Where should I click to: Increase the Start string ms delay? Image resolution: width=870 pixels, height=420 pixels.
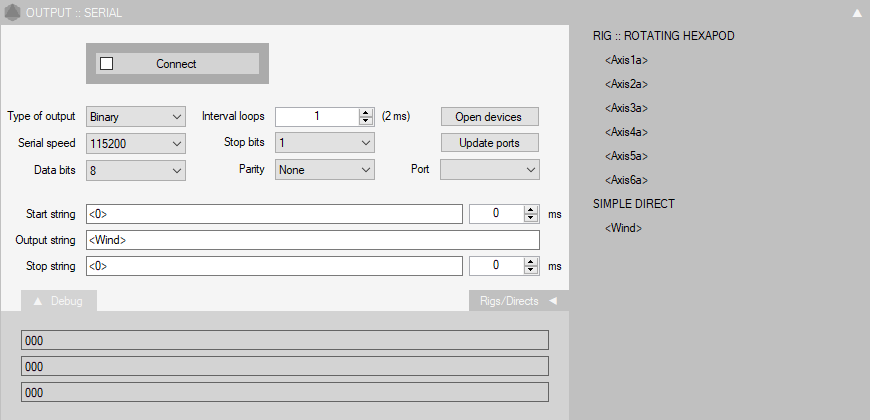[531, 209]
